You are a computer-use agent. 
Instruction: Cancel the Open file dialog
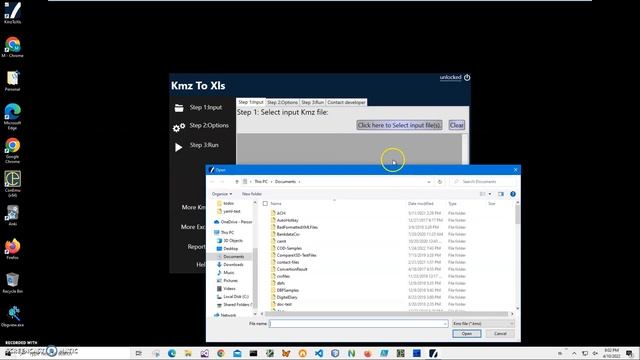pyautogui.click(x=500, y=333)
